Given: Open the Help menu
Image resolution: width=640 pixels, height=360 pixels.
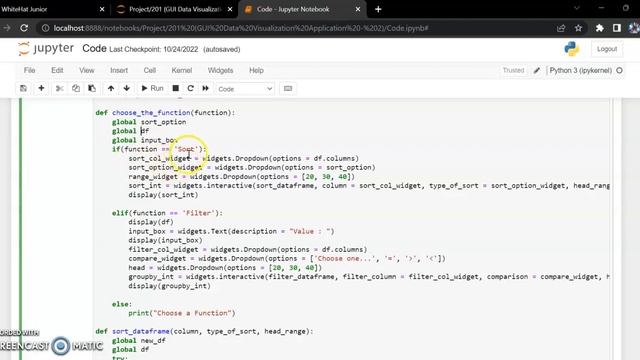Looking at the screenshot, I should point(256,70).
